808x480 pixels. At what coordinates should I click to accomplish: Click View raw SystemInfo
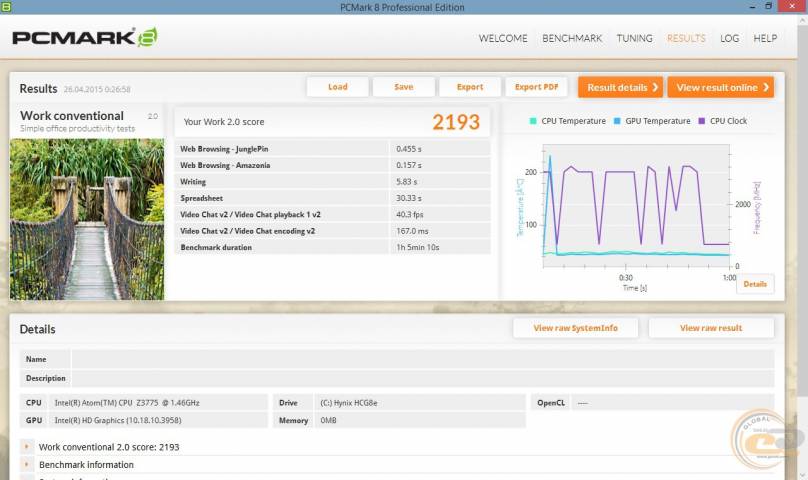[x=576, y=328]
